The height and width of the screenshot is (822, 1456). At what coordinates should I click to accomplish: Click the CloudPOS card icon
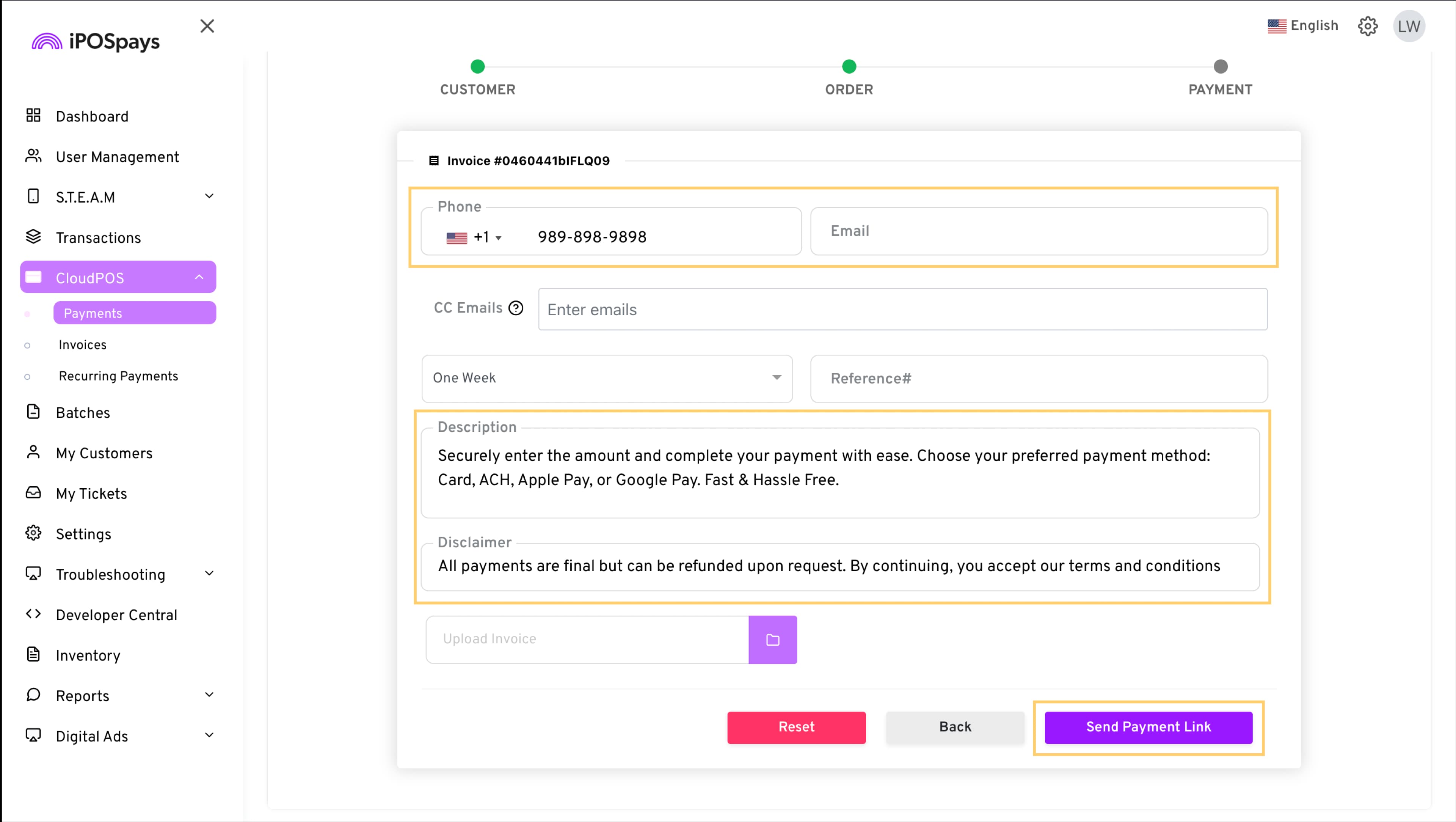click(x=33, y=277)
